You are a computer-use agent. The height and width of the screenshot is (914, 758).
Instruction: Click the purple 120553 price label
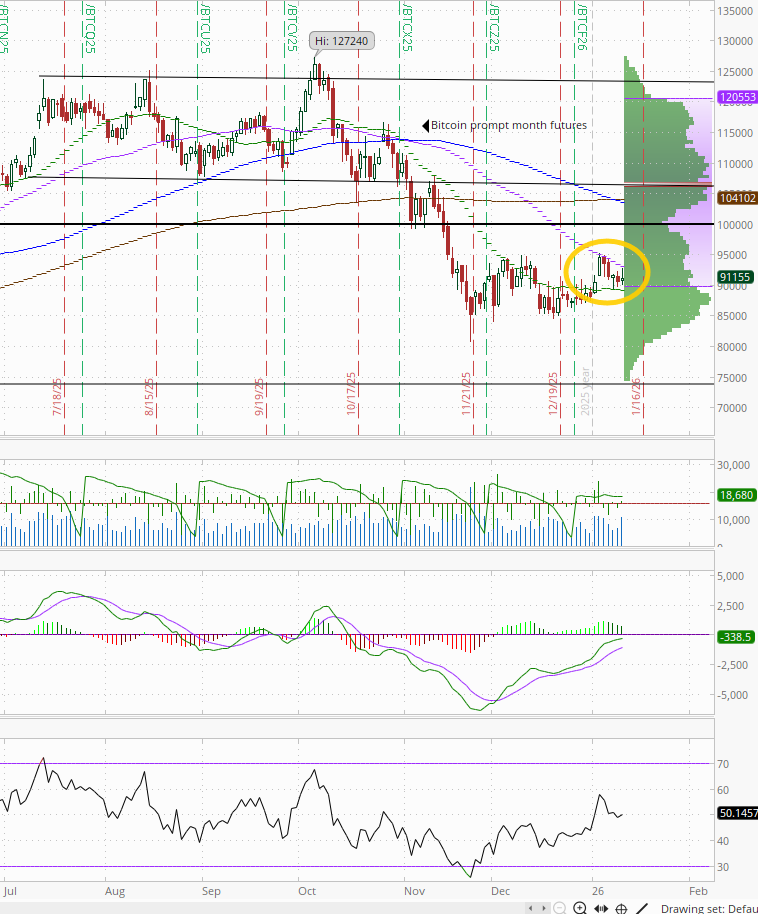[x=738, y=97]
